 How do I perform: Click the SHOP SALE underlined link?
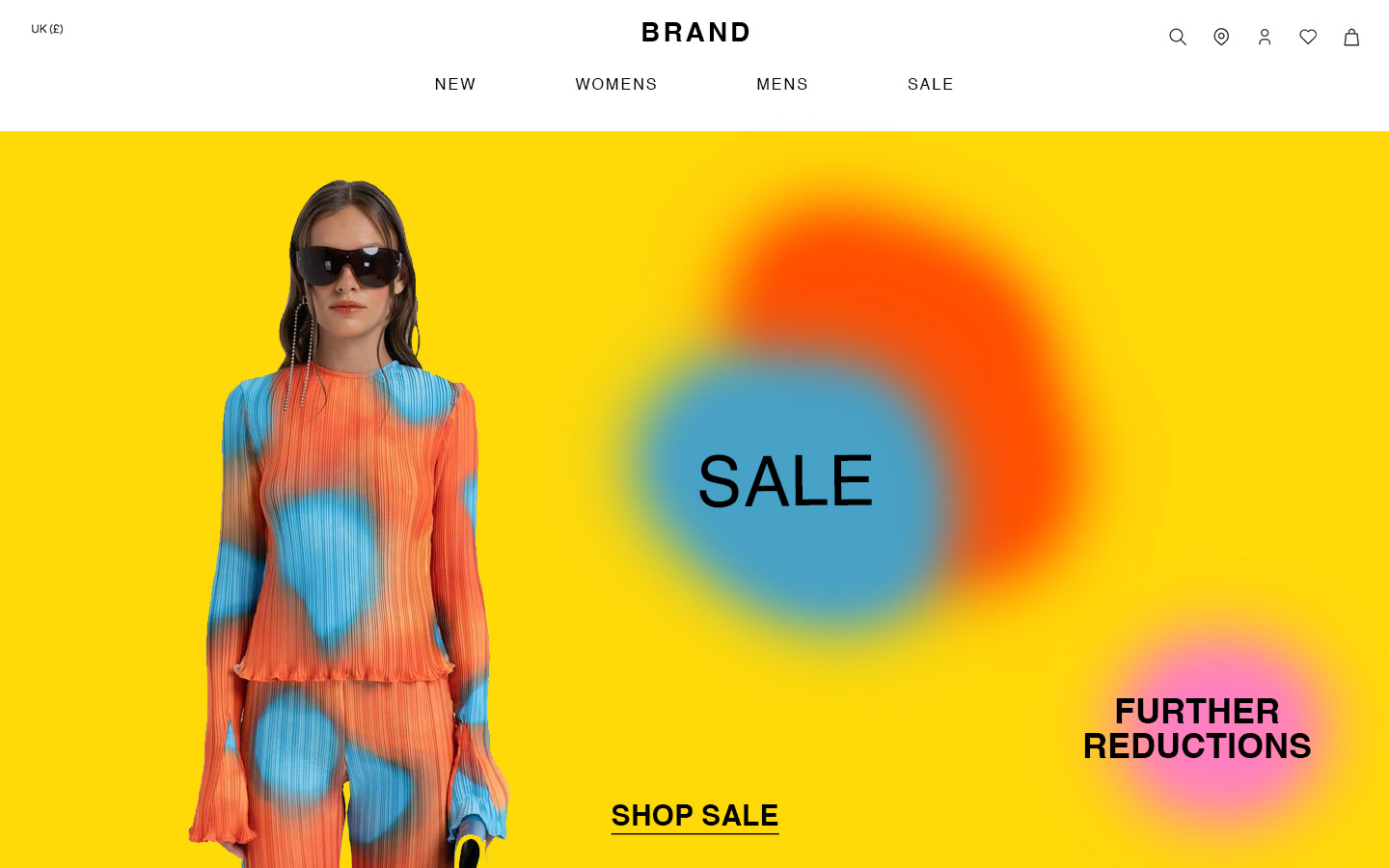(x=694, y=816)
